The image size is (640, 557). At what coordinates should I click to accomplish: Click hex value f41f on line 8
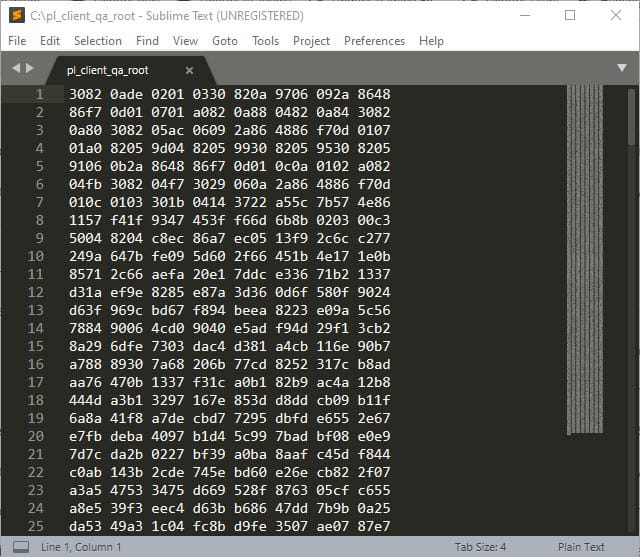tap(127, 220)
